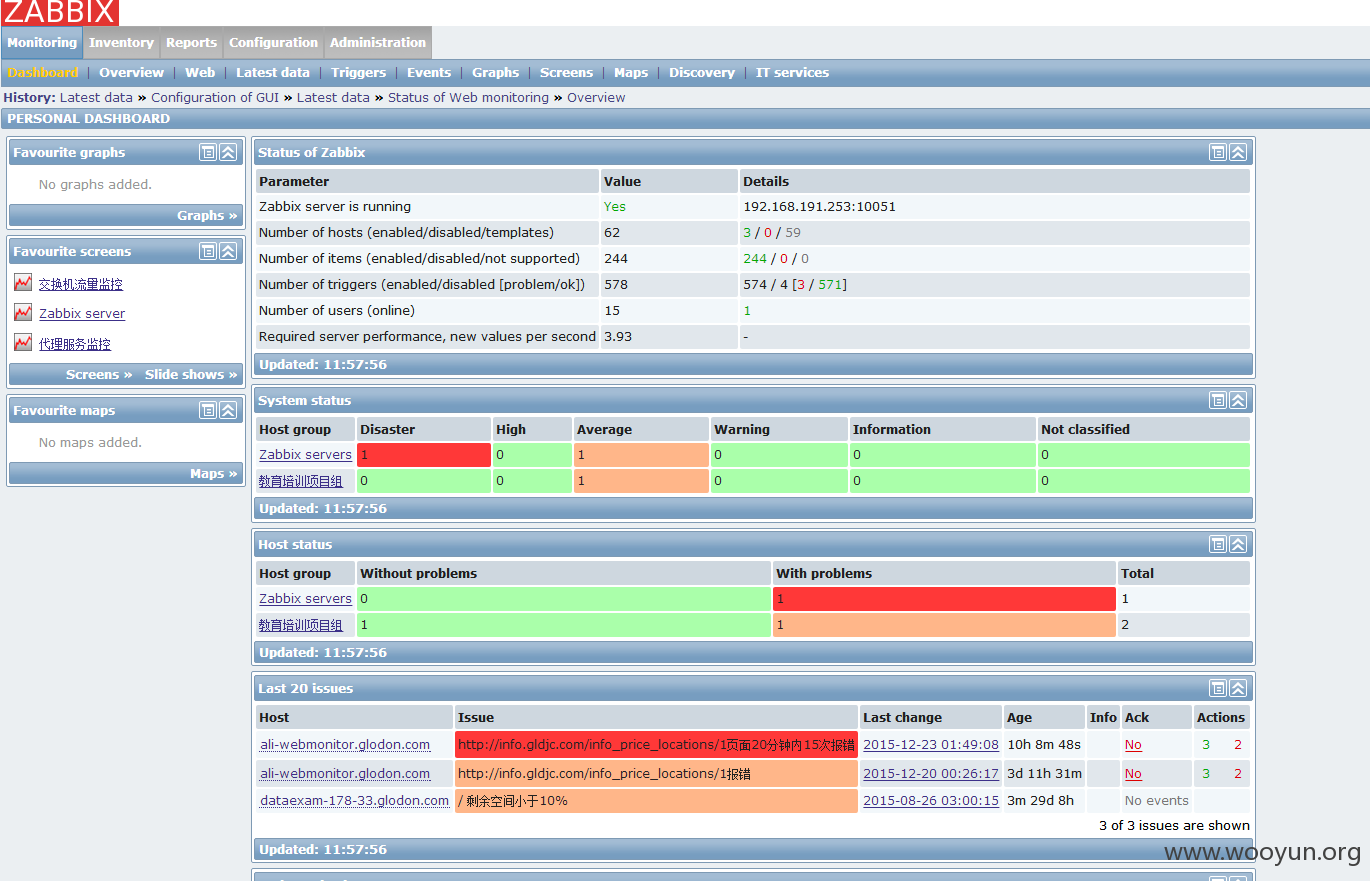This screenshot has width=1370, height=881.
Task: Collapse the Favourite graphs widget
Action: [x=228, y=152]
